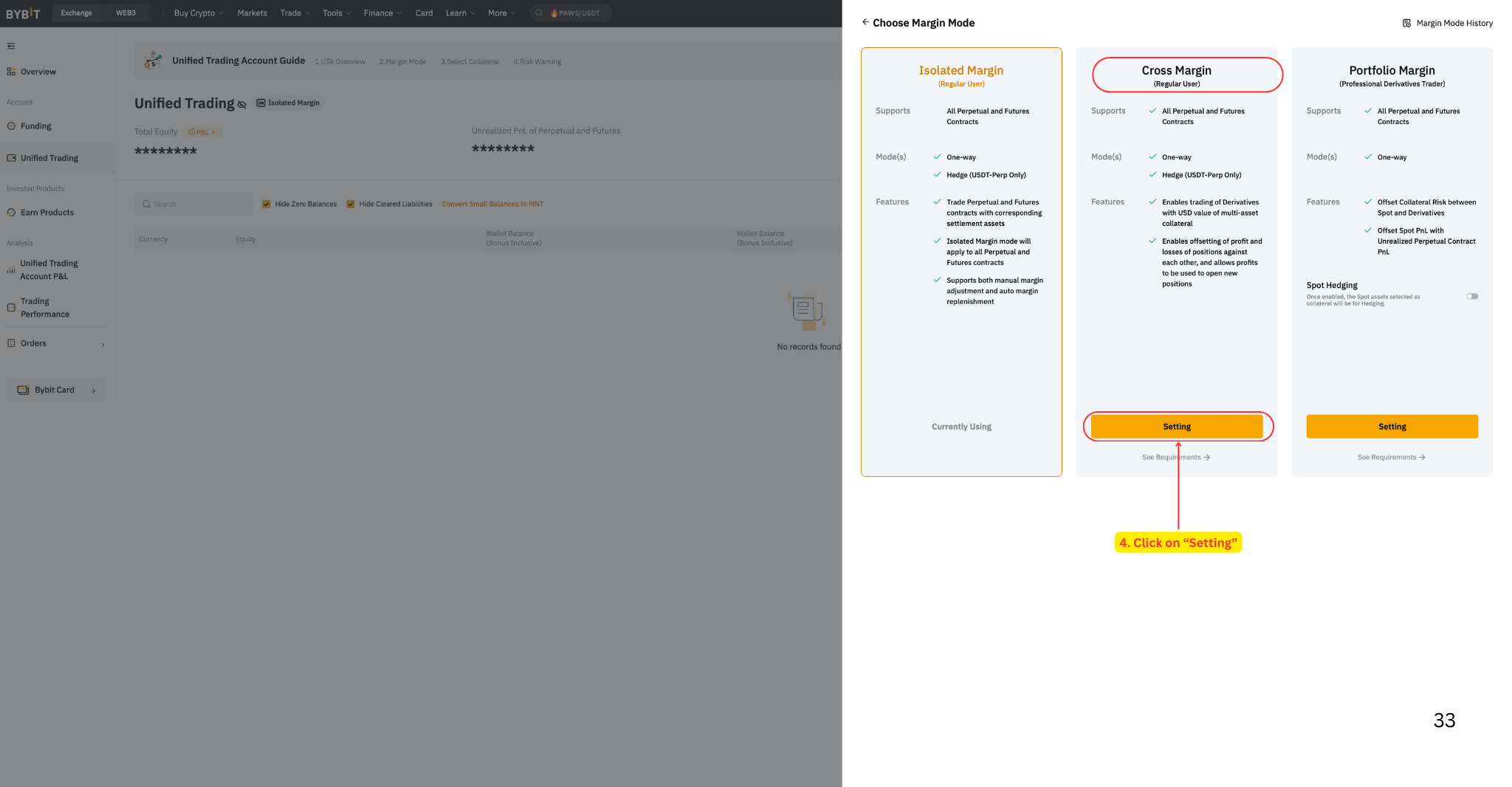See Requirements for Portfolio Margin
Screen dimensions: 1512x787
(1391, 458)
